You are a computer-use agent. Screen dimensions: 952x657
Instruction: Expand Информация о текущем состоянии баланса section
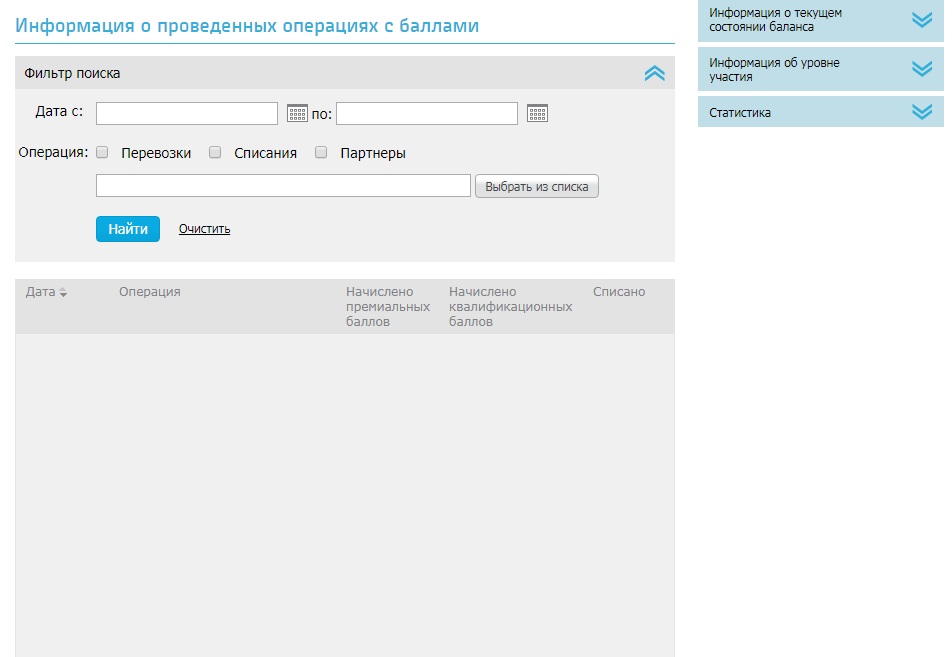921,20
